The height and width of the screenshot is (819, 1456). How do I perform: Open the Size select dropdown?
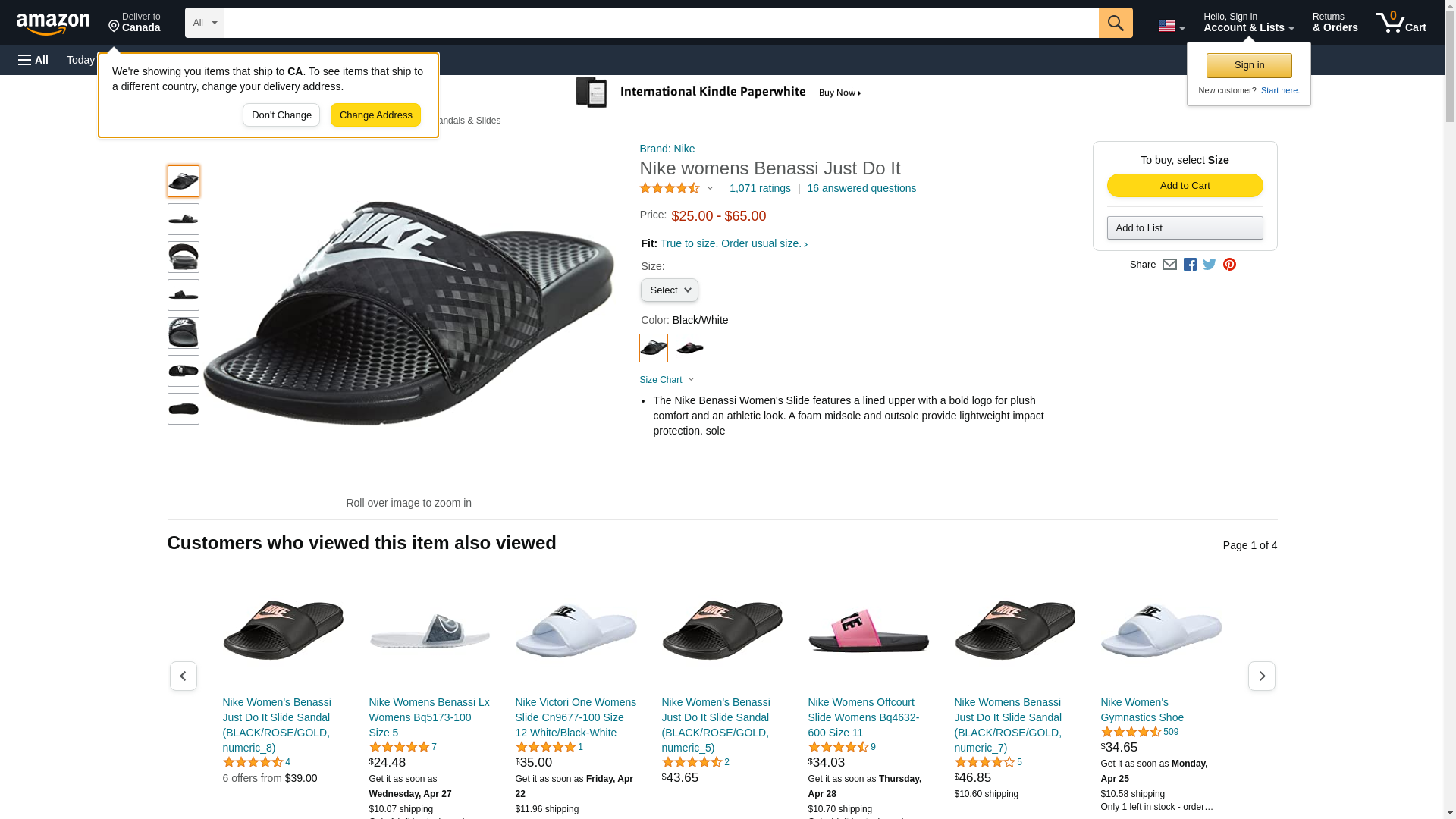click(x=669, y=290)
